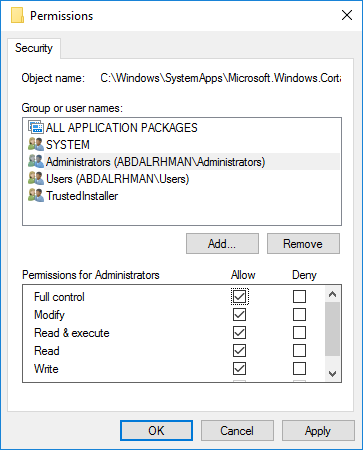Check Deny for Read & execute

299,332
